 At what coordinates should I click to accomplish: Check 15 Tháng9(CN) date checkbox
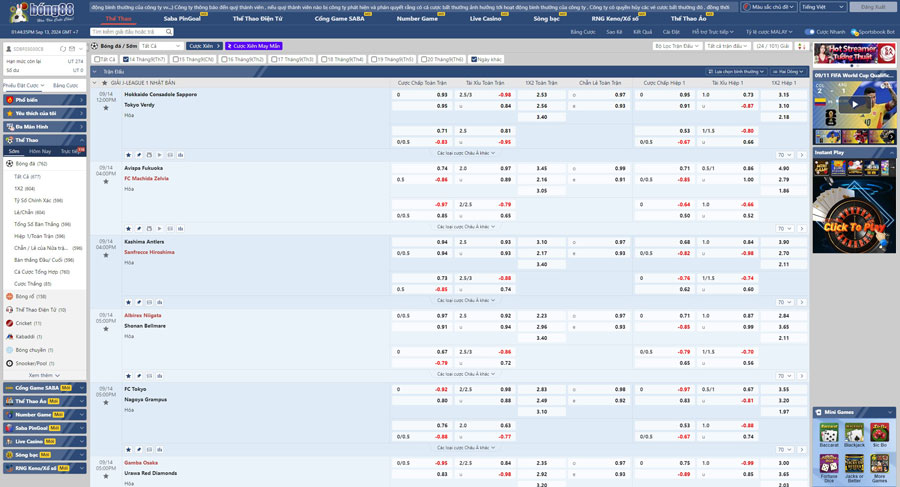[x=175, y=59]
